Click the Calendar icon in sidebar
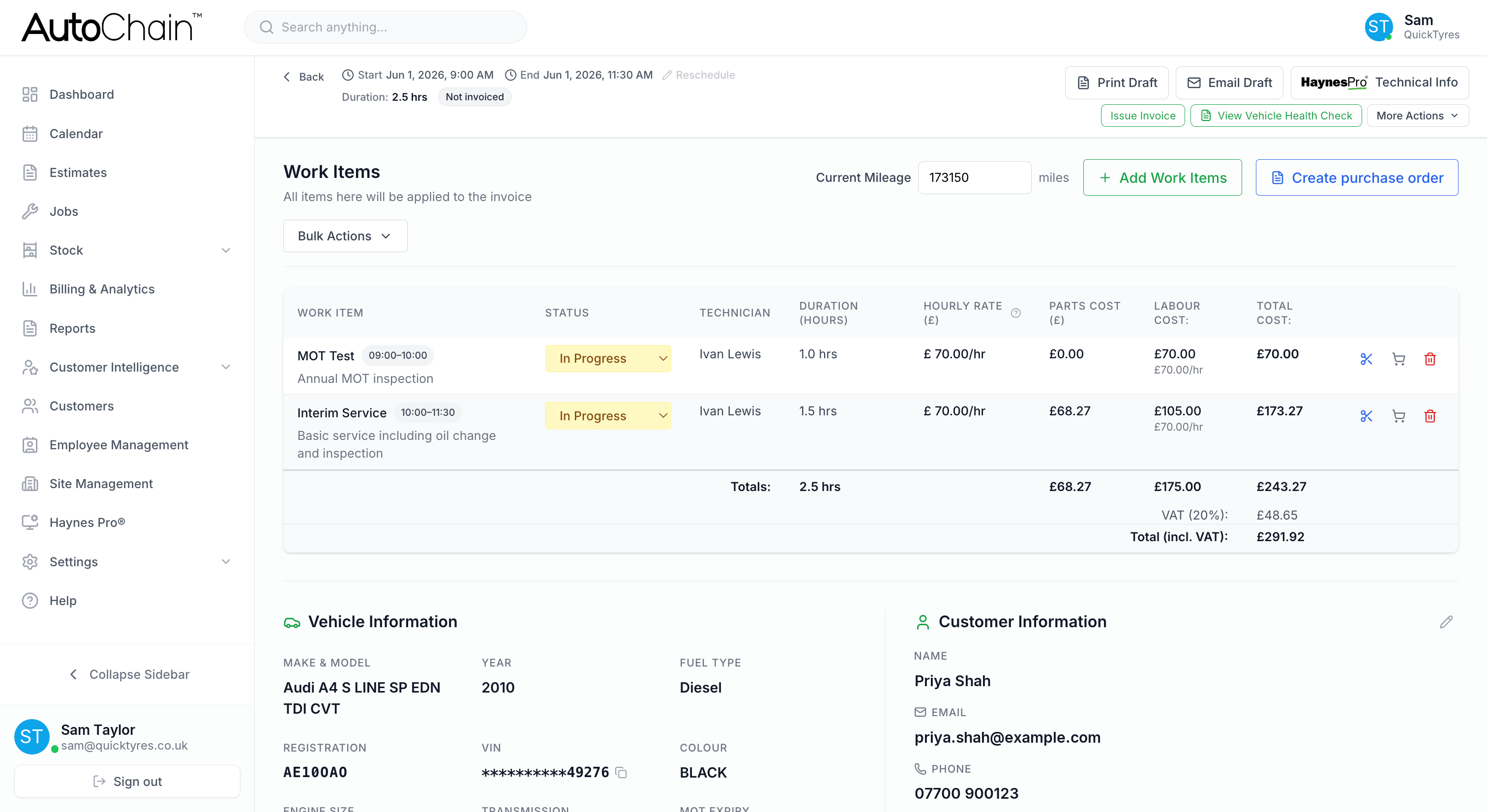Image resolution: width=1487 pixels, height=812 pixels. click(x=30, y=133)
